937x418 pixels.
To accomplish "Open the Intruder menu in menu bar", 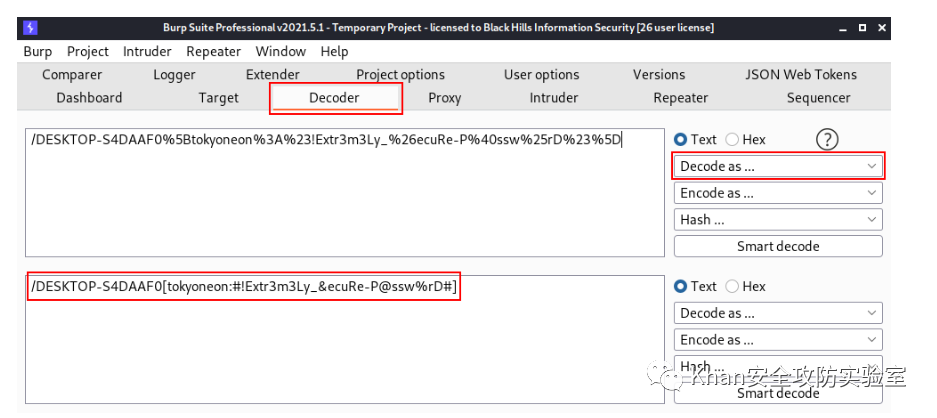I will click(x=147, y=51).
